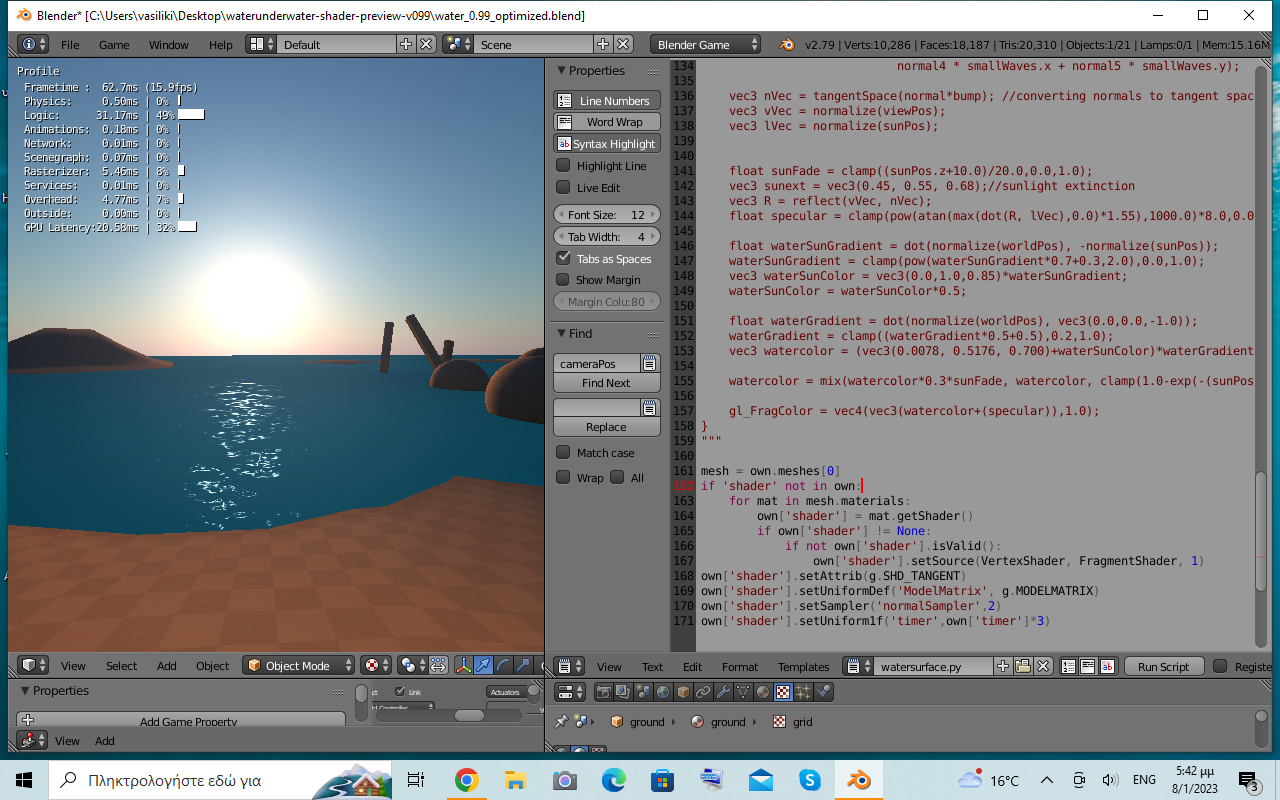Viewport: 1280px width, 800px height.
Task: Open the File menu
Action: (70, 45)
